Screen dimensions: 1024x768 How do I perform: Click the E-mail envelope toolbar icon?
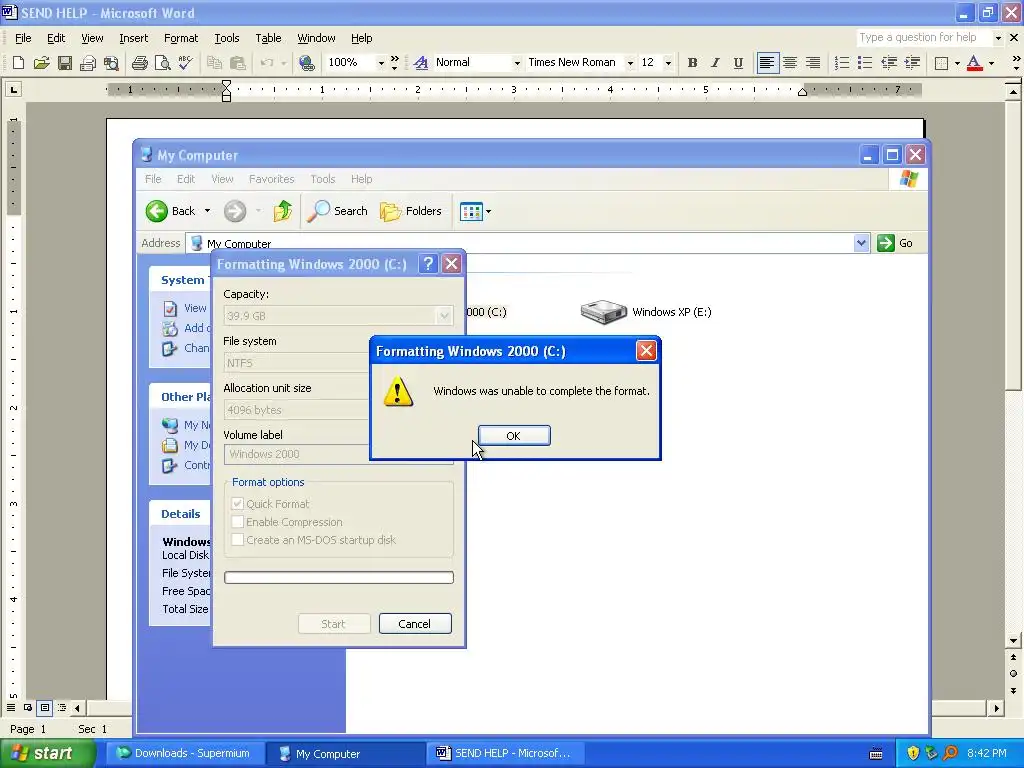click(x=88, y=63)
